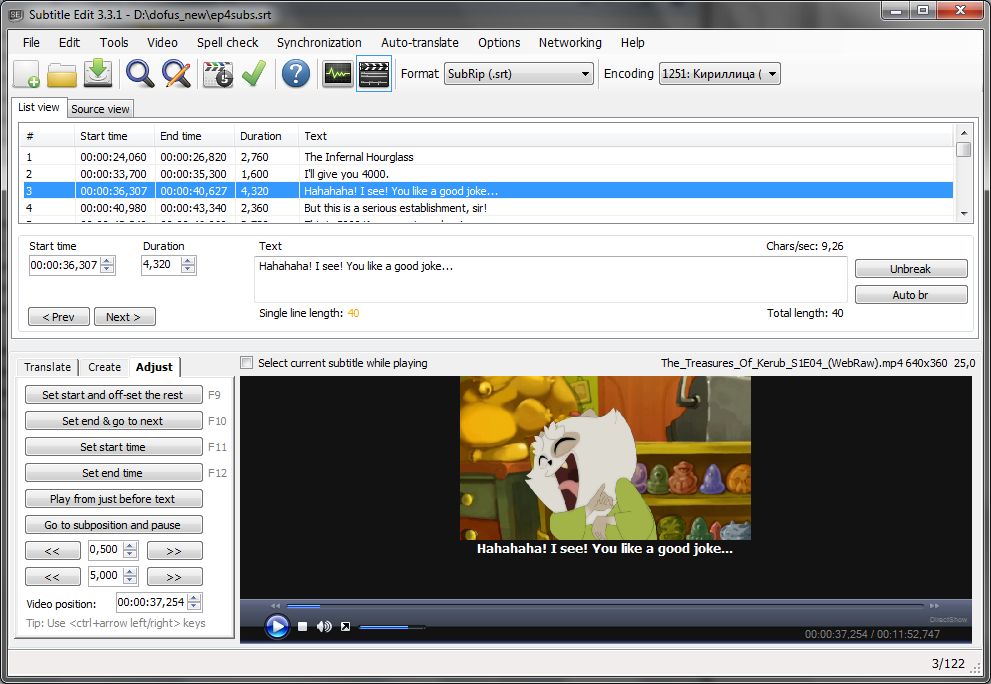
Task: Open a subtitle file via folder icon
Action: [x=62, y=74]
